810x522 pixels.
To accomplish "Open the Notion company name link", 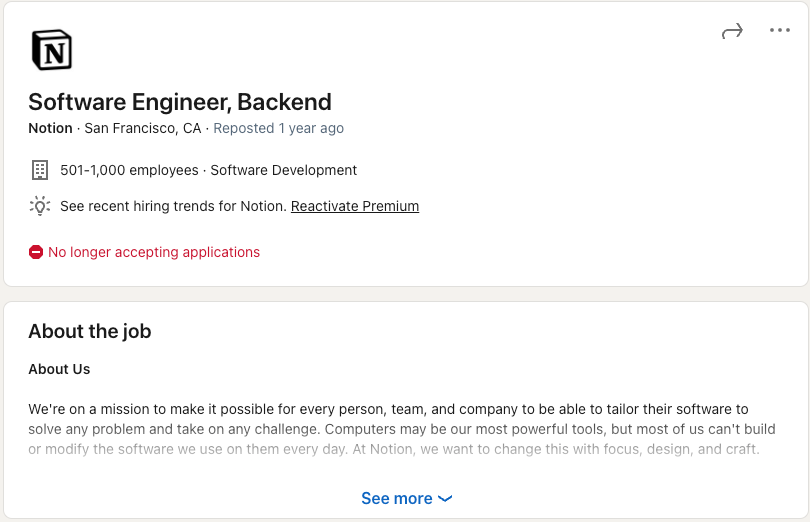I will click(x=50, y=128).
